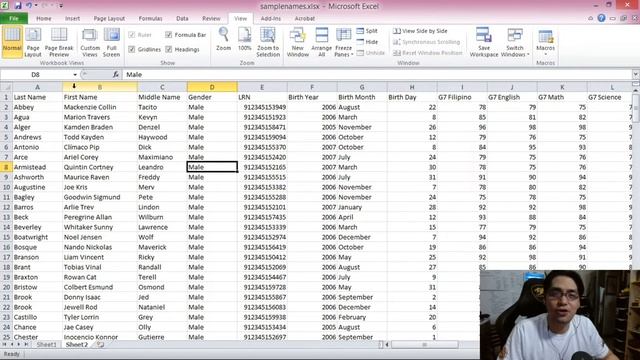Switch to the Data tab
The image size is (640, 360).
tap(182, 18)
